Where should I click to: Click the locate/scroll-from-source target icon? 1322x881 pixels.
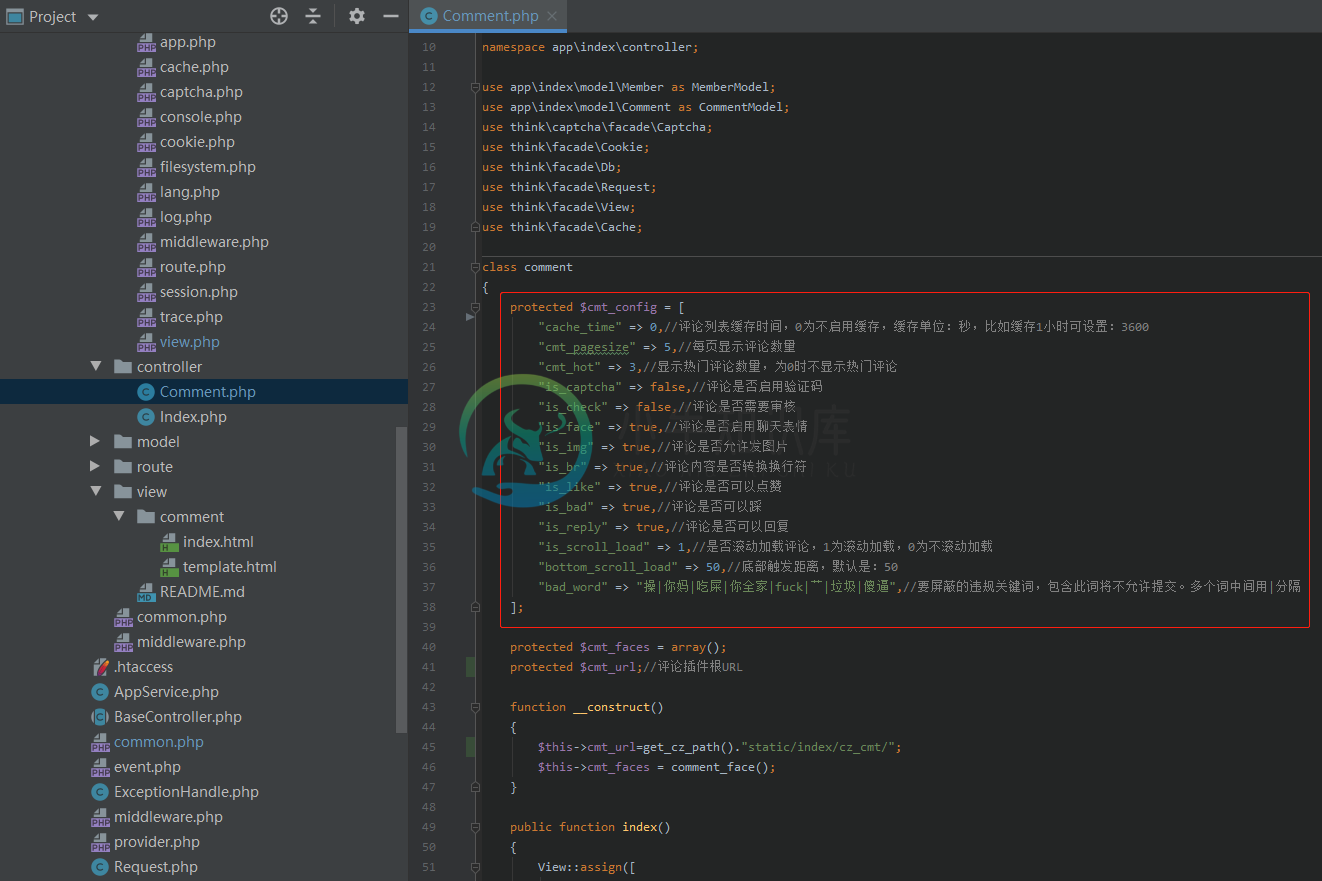(x=279, y=16)
